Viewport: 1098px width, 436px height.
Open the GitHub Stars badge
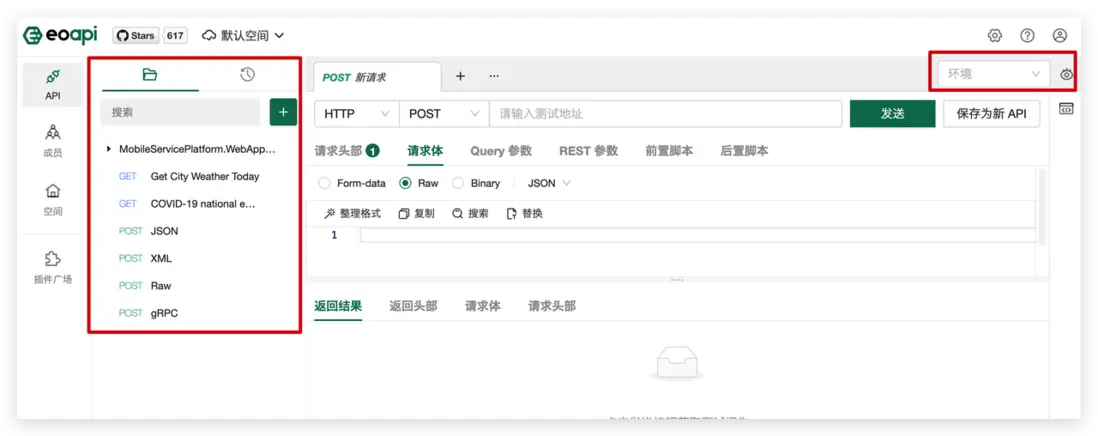pos(136,36)
